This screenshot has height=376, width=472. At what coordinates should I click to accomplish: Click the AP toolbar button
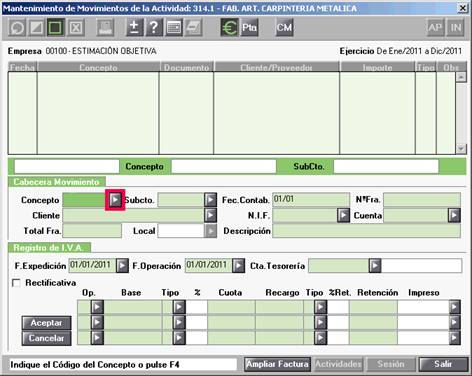435,27
